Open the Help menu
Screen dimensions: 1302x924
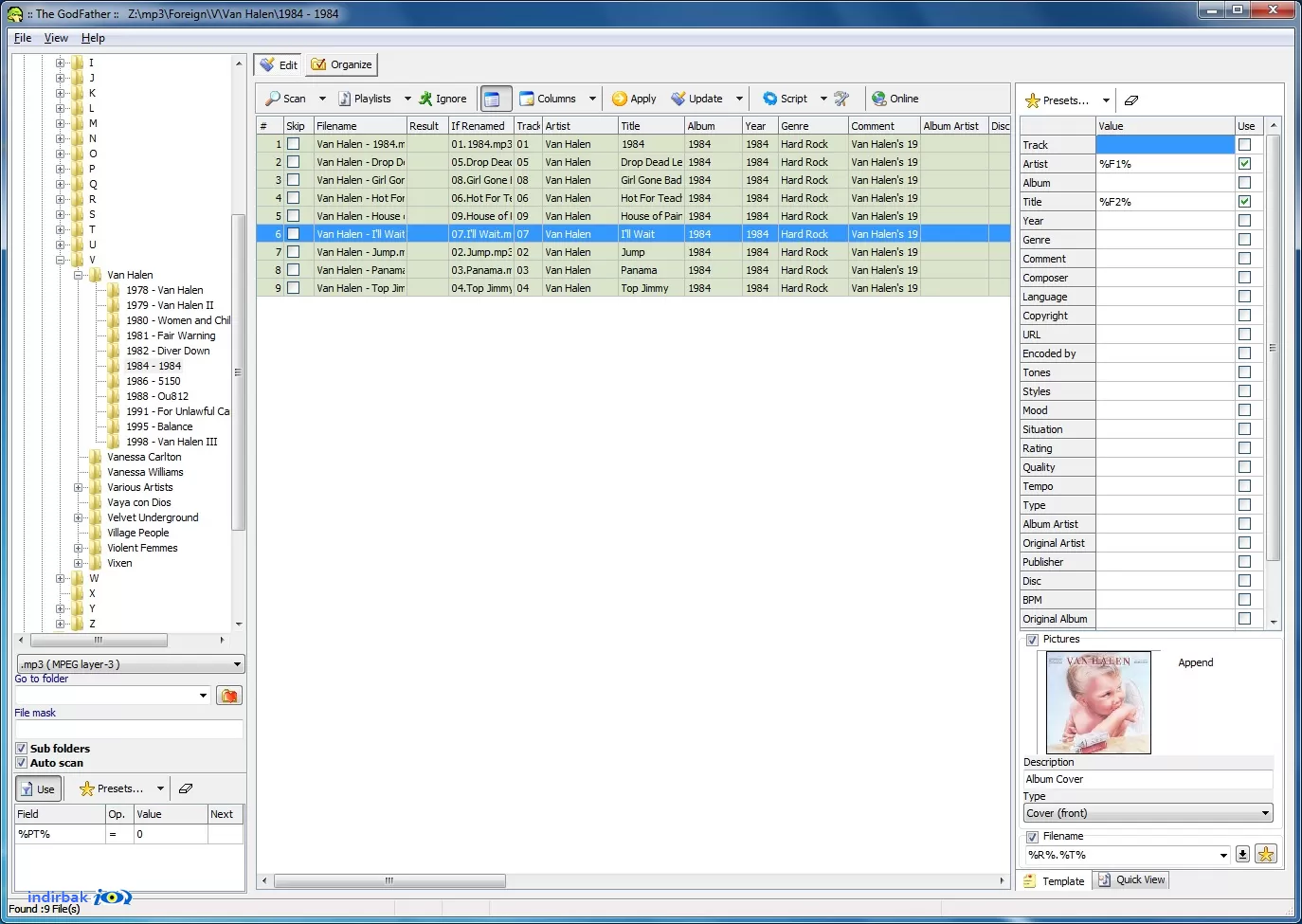click(x=93, y=38)
